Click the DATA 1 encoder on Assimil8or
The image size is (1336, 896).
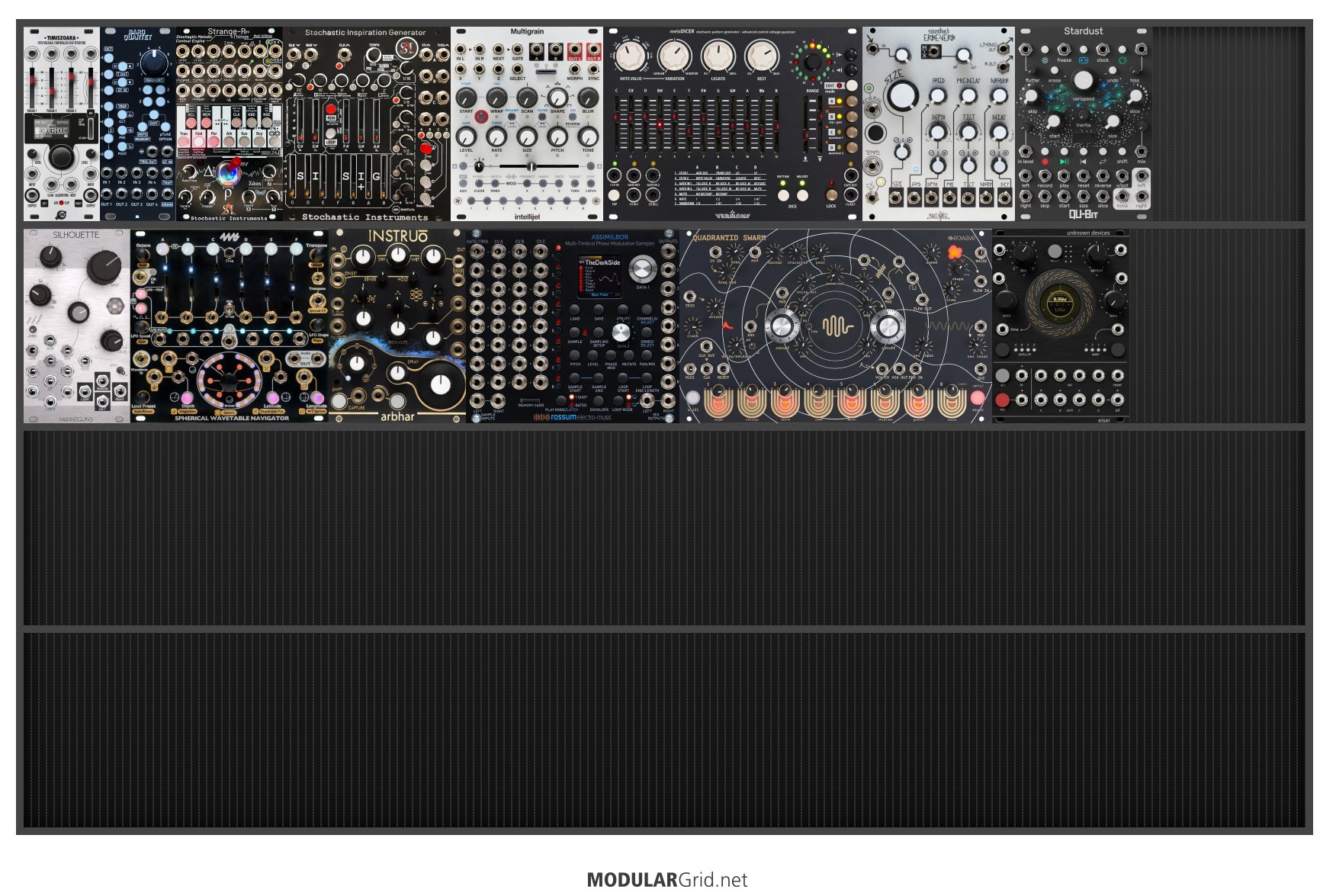tap(643, 268)
